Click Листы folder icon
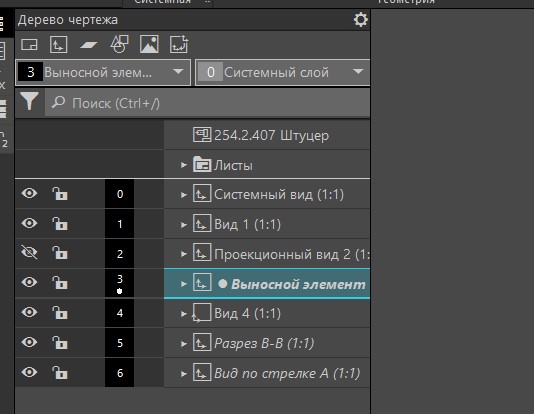The width and height of the screenshot is (534, 414). pyautogui.click(x=202, y=164)
